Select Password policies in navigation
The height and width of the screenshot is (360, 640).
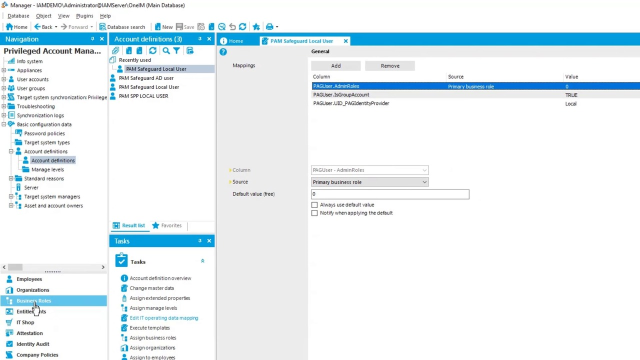point(44,133)
